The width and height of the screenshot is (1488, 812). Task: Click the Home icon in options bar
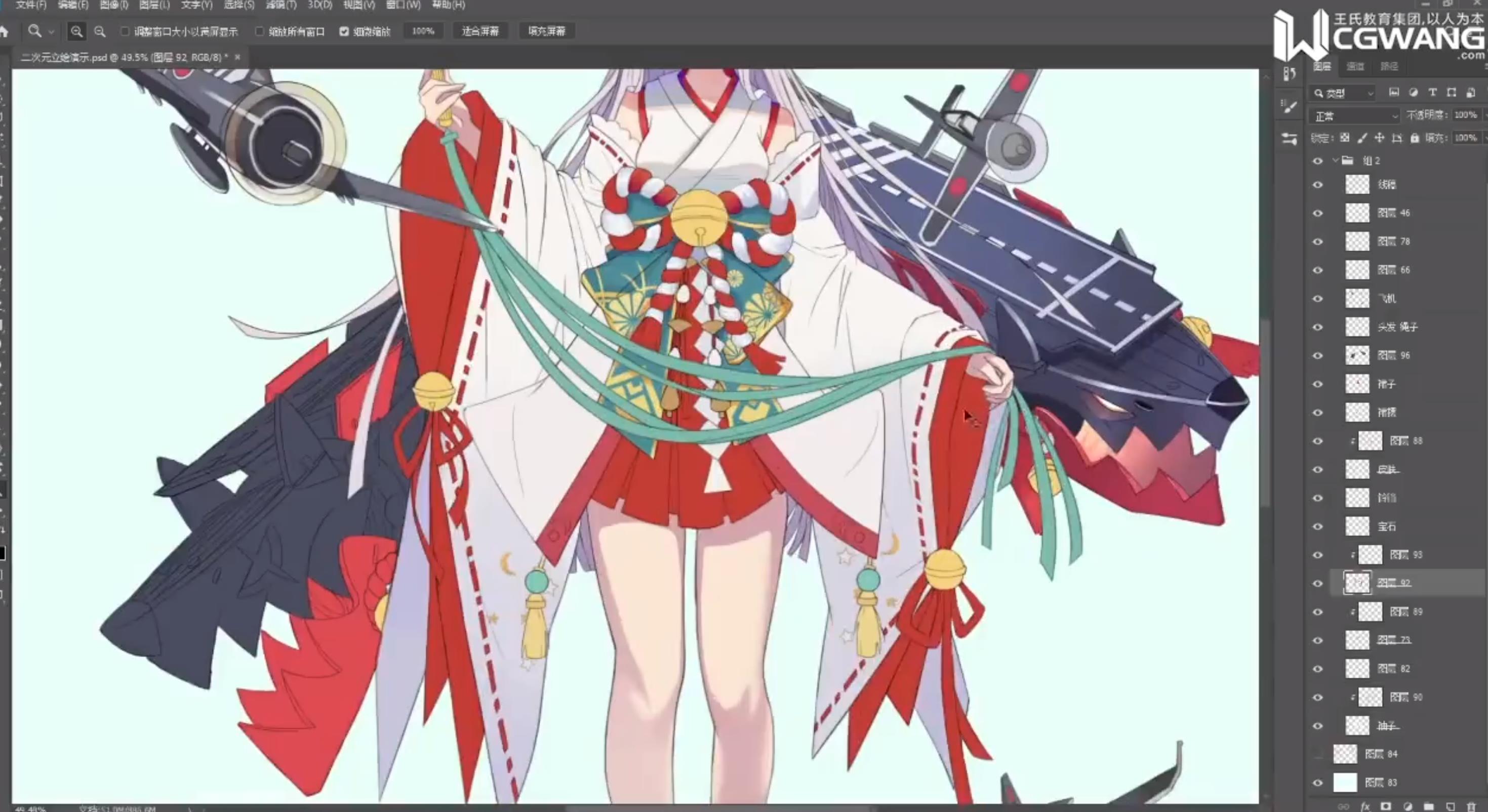[x=5, y=32]
